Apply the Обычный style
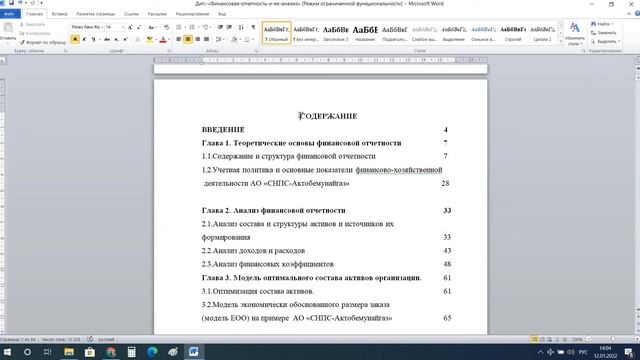Screen dimensions: 640x360 pos(276,33)
